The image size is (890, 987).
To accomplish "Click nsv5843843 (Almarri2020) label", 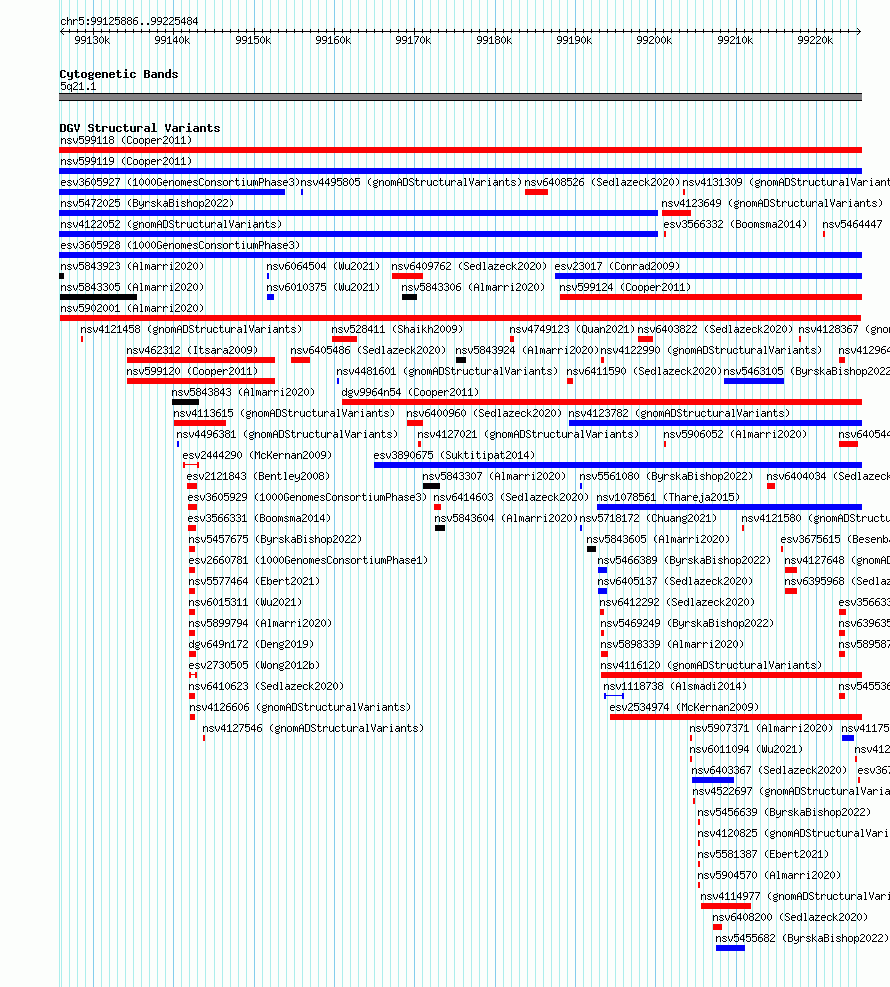I will click(x=243, y=392).
